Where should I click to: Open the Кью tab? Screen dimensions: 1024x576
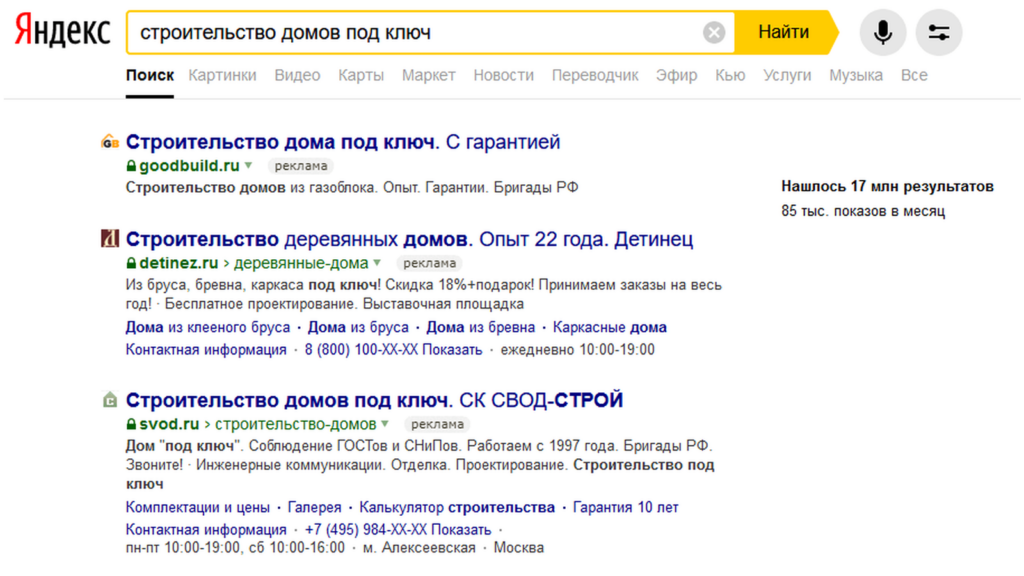click(x=730, y=76)
